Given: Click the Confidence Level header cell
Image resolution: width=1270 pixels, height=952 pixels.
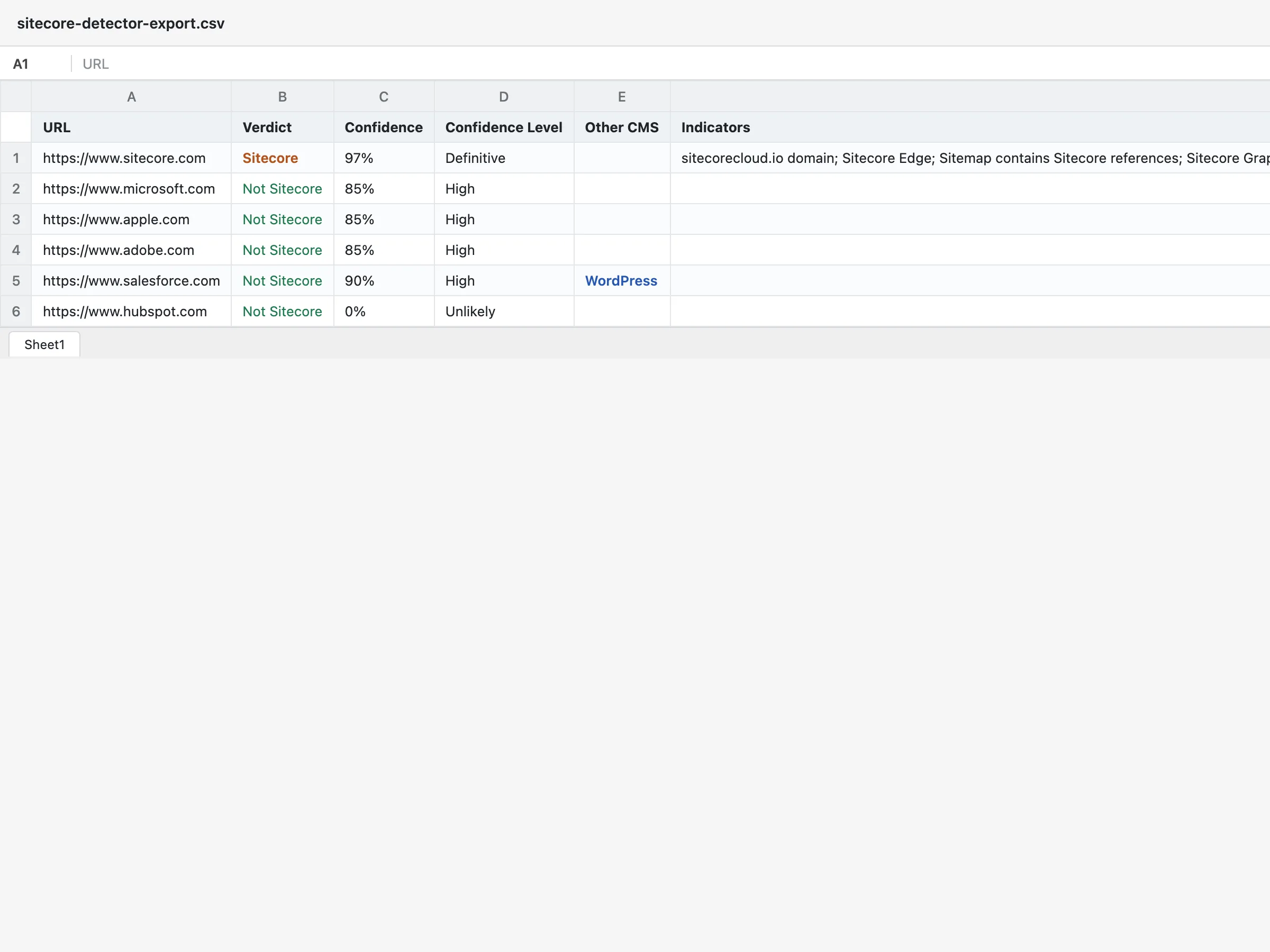Looking at the screenshot, I should (x=504, y=127).
